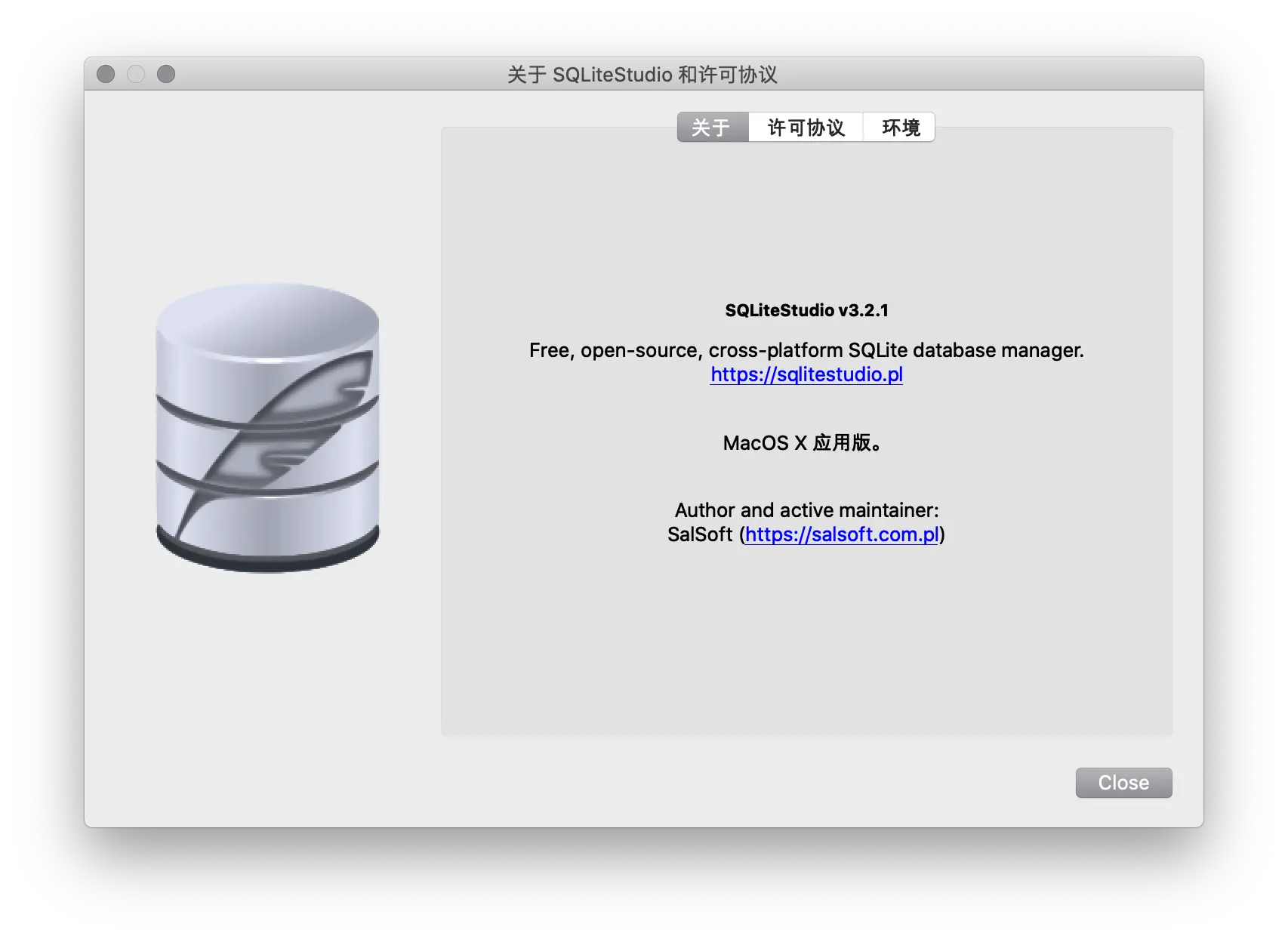1288x939 pixels.
Task: Select the 环境 tab
Action: tap(900, 128)
